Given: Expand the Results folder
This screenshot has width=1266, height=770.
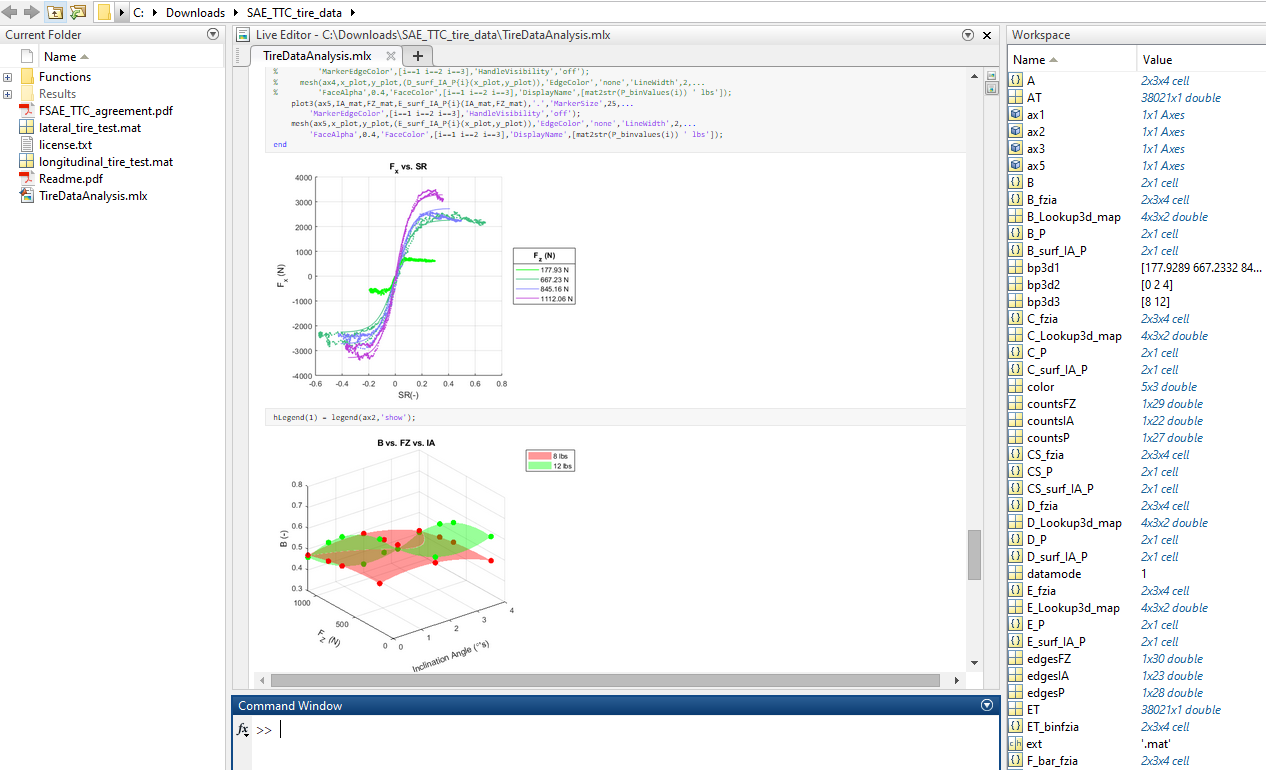Looking at the screenshot, I should [x=8, y=94].
